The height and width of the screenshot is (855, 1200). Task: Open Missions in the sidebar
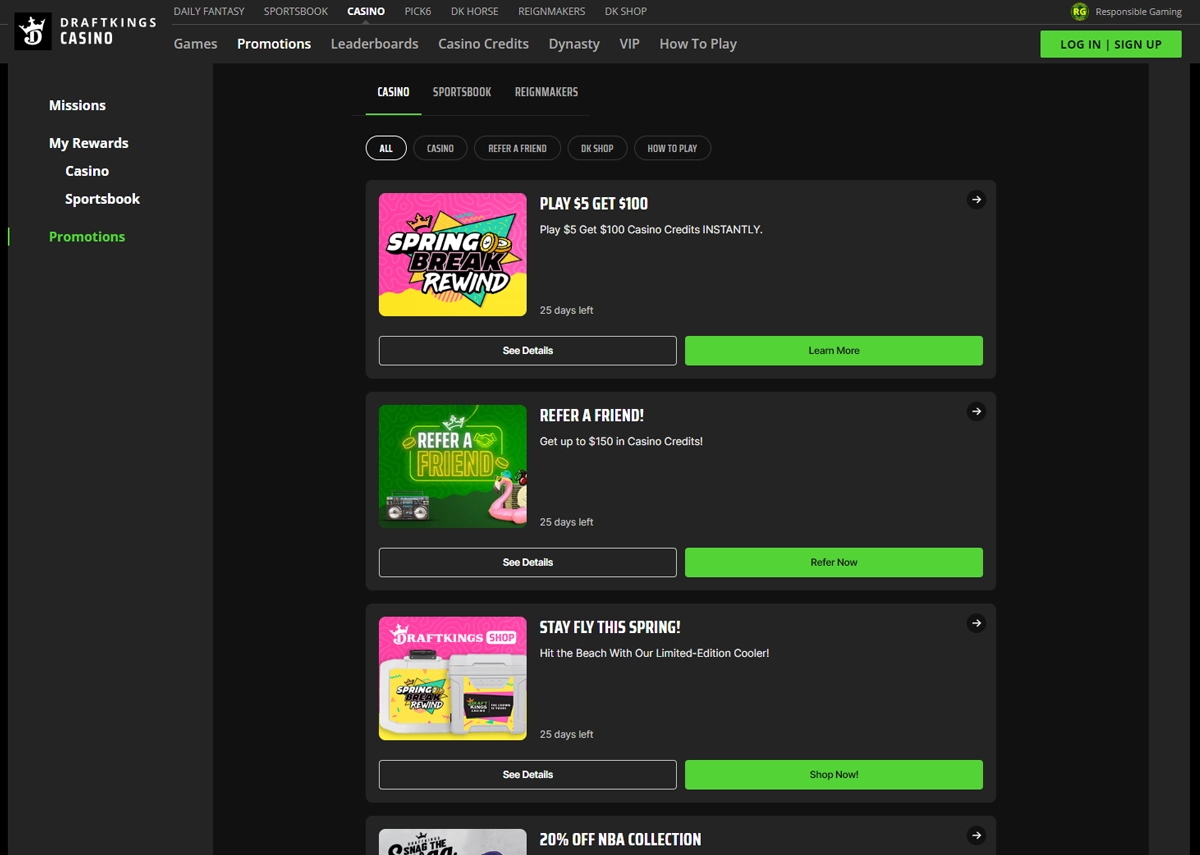(77, 105)
